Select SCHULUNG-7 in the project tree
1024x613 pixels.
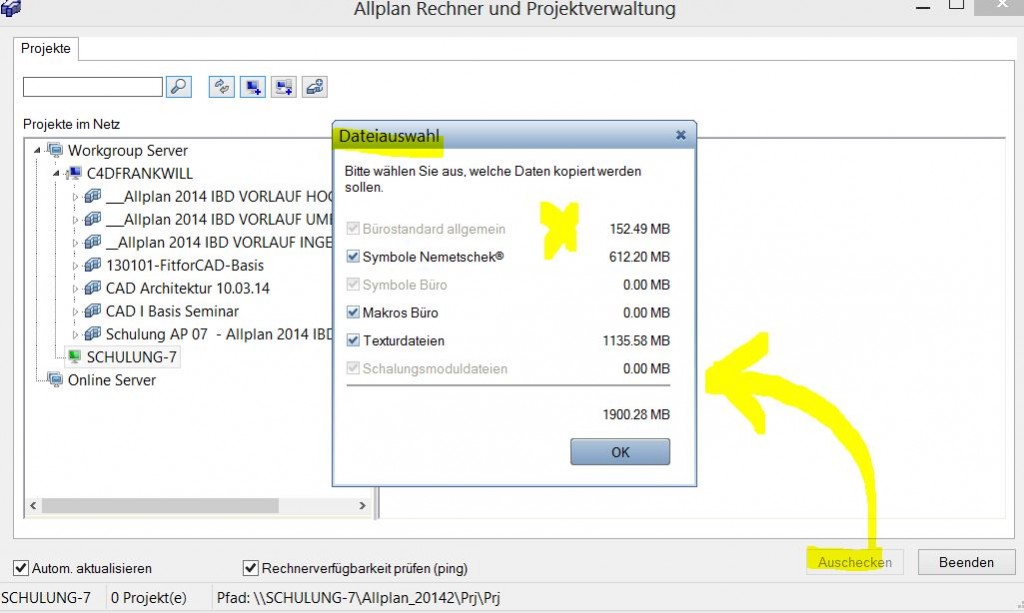132,357
